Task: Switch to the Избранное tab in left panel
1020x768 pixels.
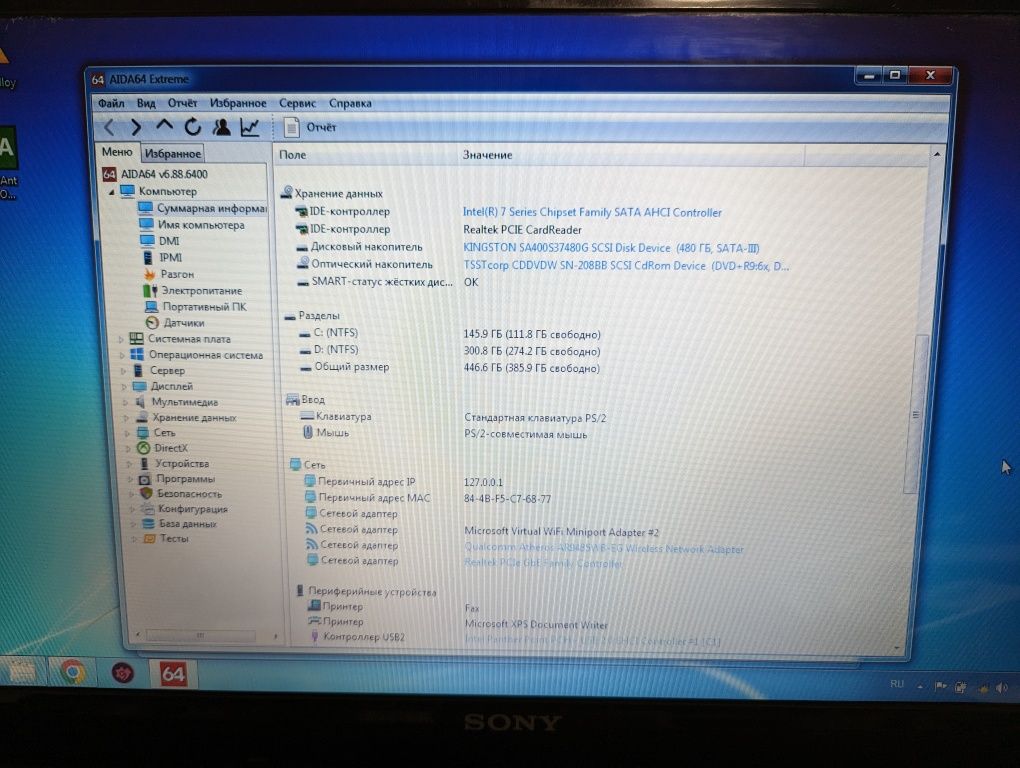Action: (x=172, y=153)
